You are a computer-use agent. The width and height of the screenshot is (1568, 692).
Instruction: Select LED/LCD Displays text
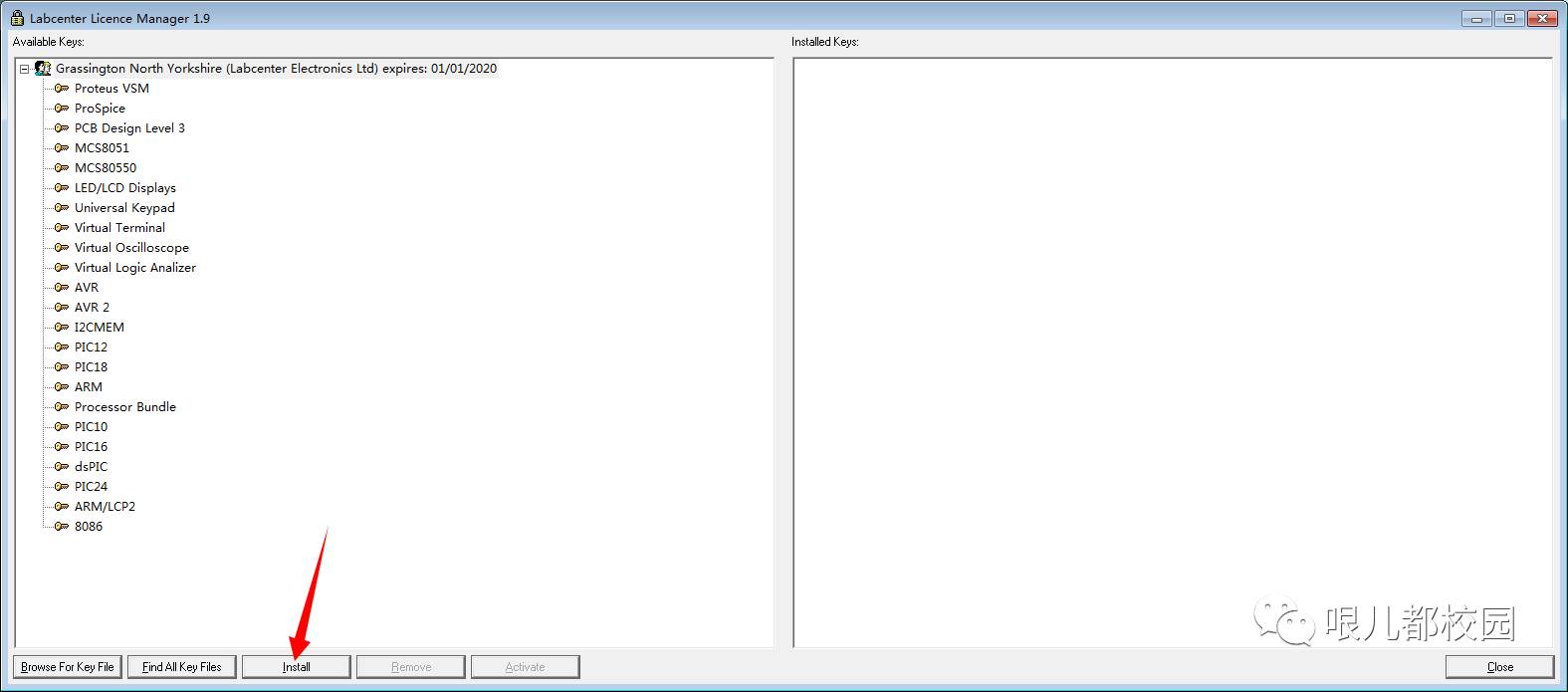tap(125, 188)
